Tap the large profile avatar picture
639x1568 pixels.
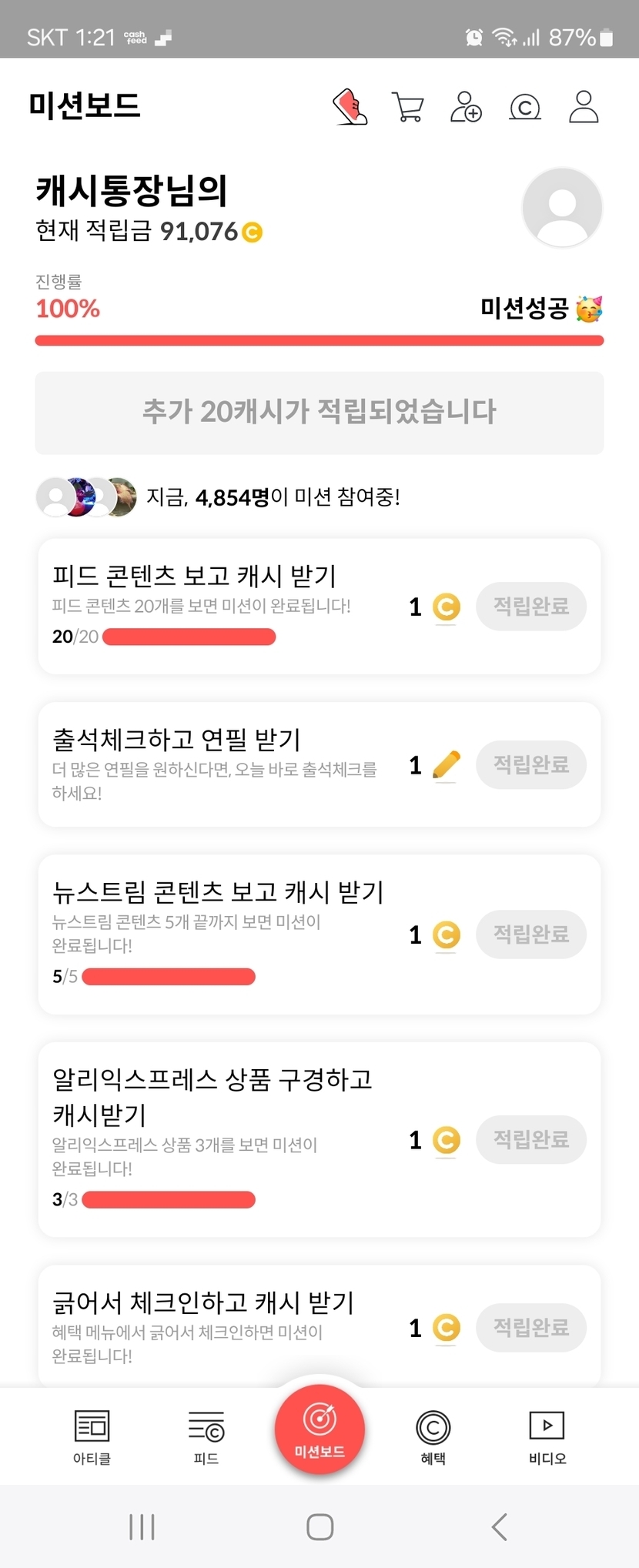pyautogui.click(x=562, y=207)
